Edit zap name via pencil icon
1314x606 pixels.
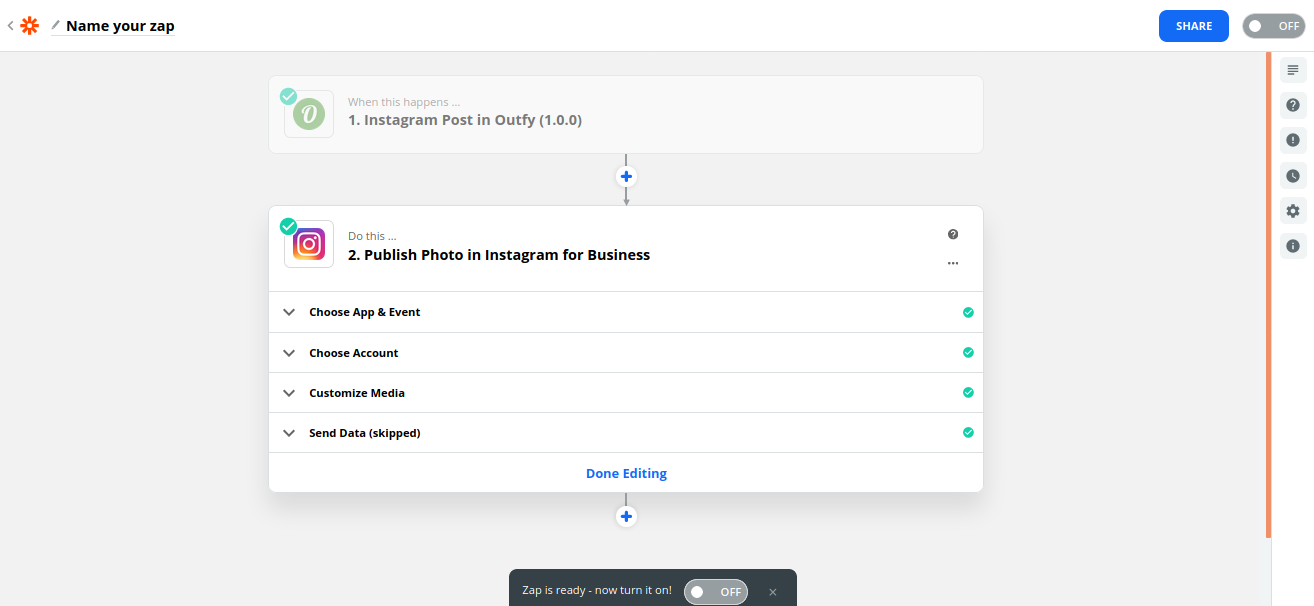tap(56, 25)
